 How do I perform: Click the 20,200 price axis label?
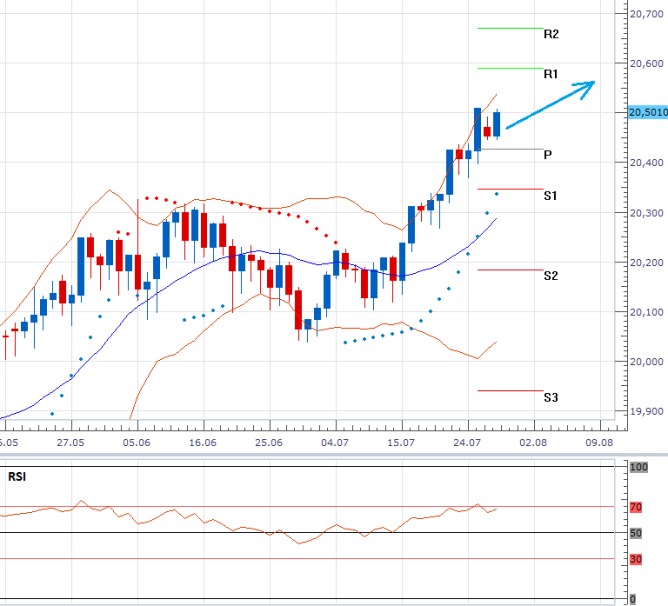point(647,263)
